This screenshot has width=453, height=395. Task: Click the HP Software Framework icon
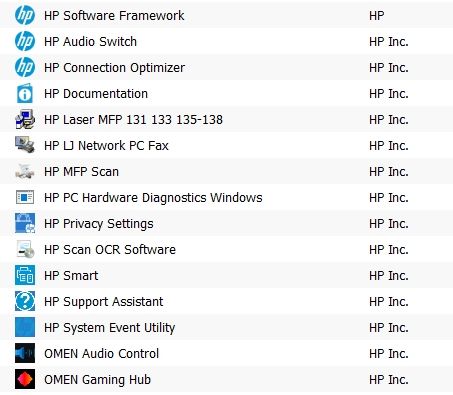pyautogui.click(x=25, y=15)
